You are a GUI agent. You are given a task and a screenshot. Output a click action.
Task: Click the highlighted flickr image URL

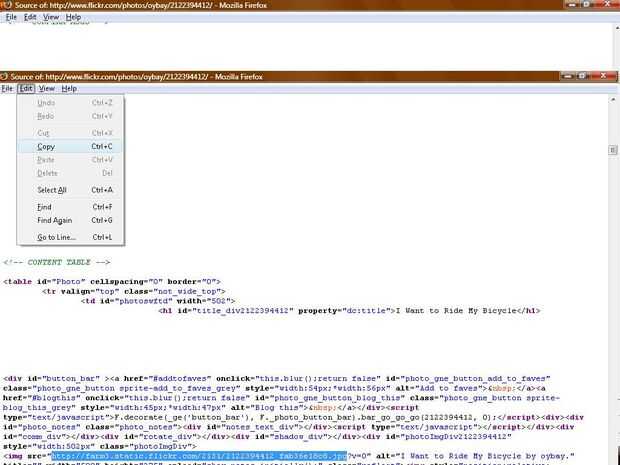[199, 456]
